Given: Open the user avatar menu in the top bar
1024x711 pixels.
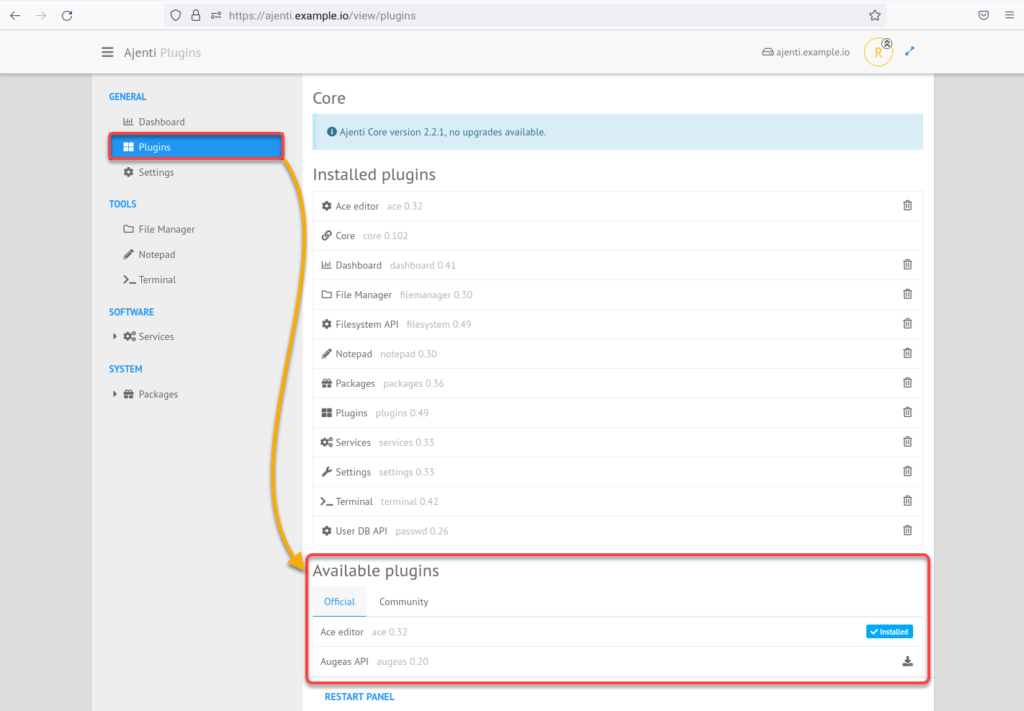Looking at the screenshot, I should 878,51.
